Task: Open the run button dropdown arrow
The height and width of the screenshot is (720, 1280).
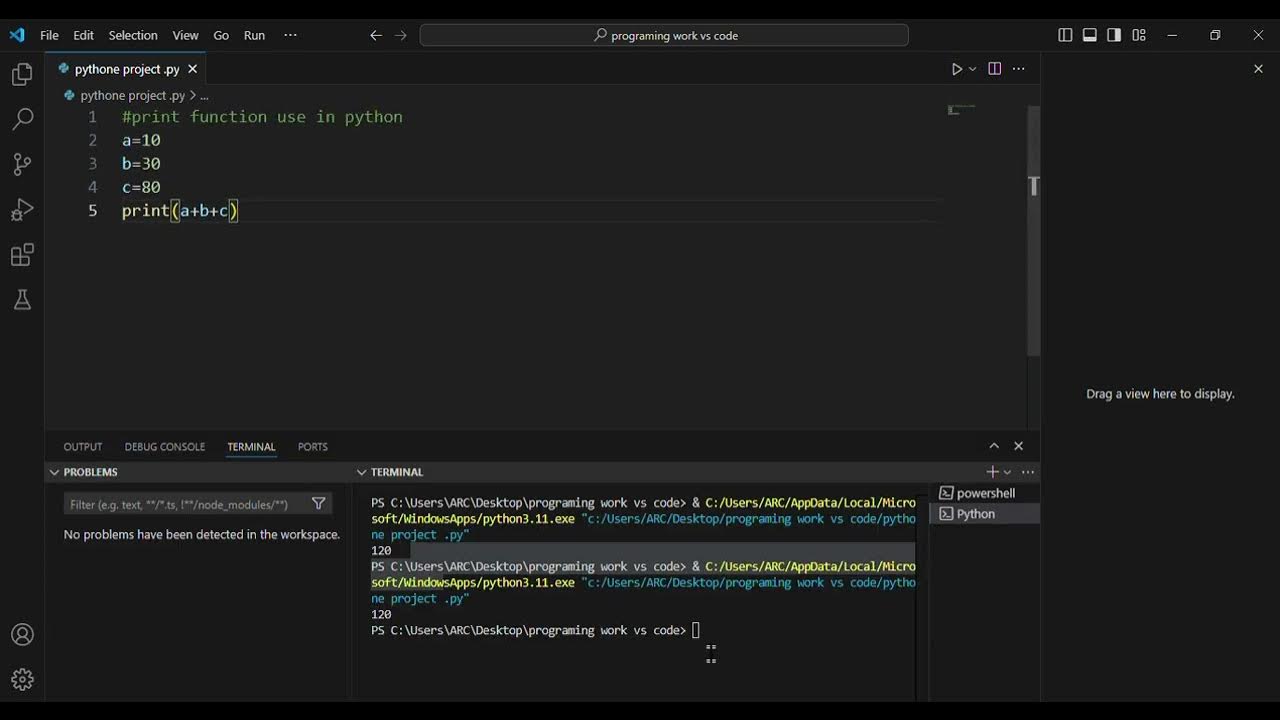Action: (x=972, y=70)
